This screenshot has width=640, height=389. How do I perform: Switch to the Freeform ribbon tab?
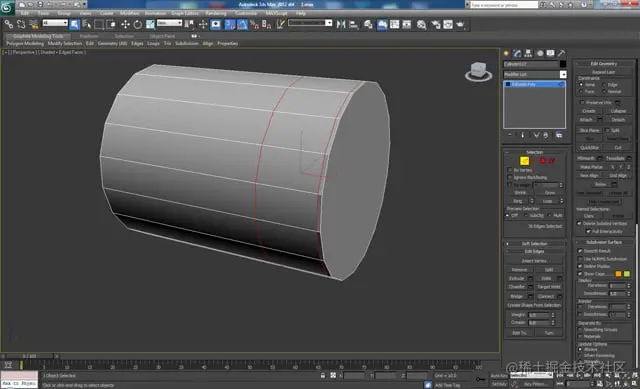pos(89,36)
